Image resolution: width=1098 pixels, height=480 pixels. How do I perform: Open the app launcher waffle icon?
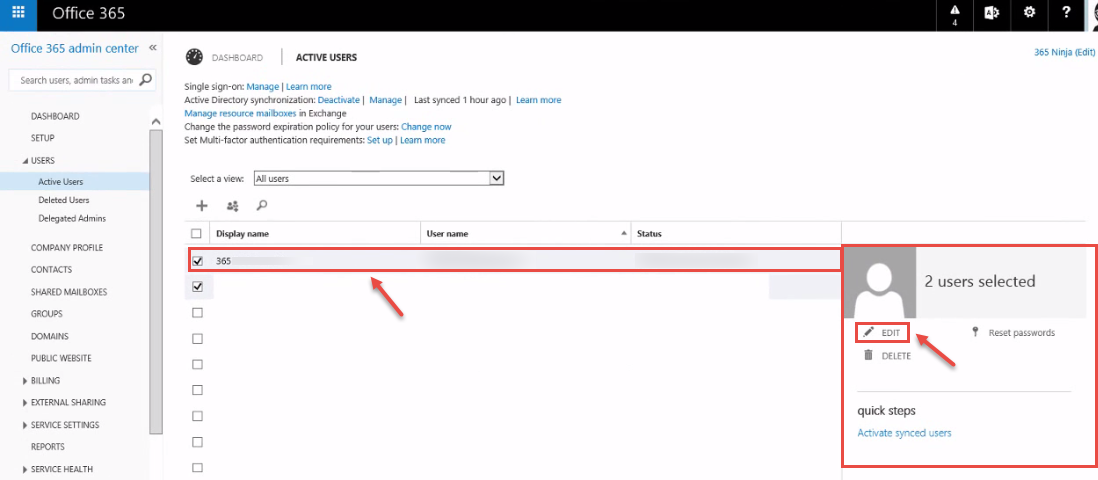[x=19, y=12]
